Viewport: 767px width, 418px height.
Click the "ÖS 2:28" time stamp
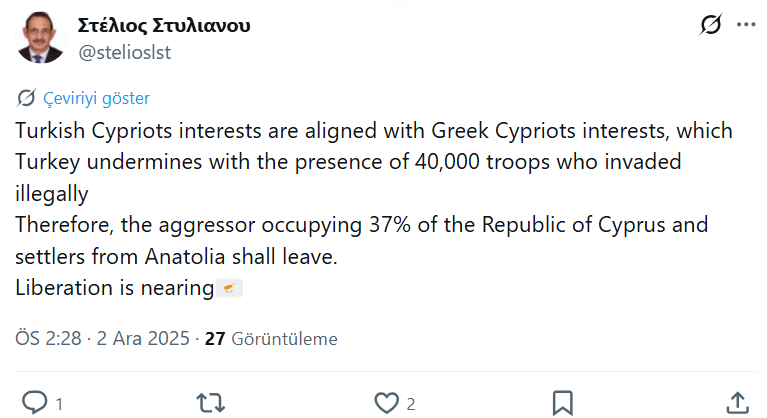point(50,339)
